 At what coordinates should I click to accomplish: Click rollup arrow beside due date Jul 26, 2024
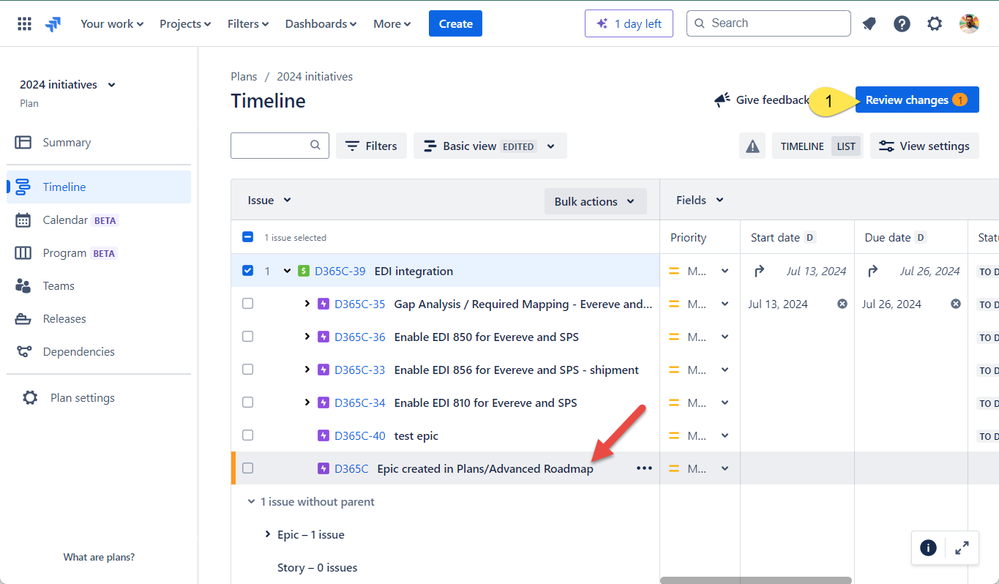coord(873,271)
